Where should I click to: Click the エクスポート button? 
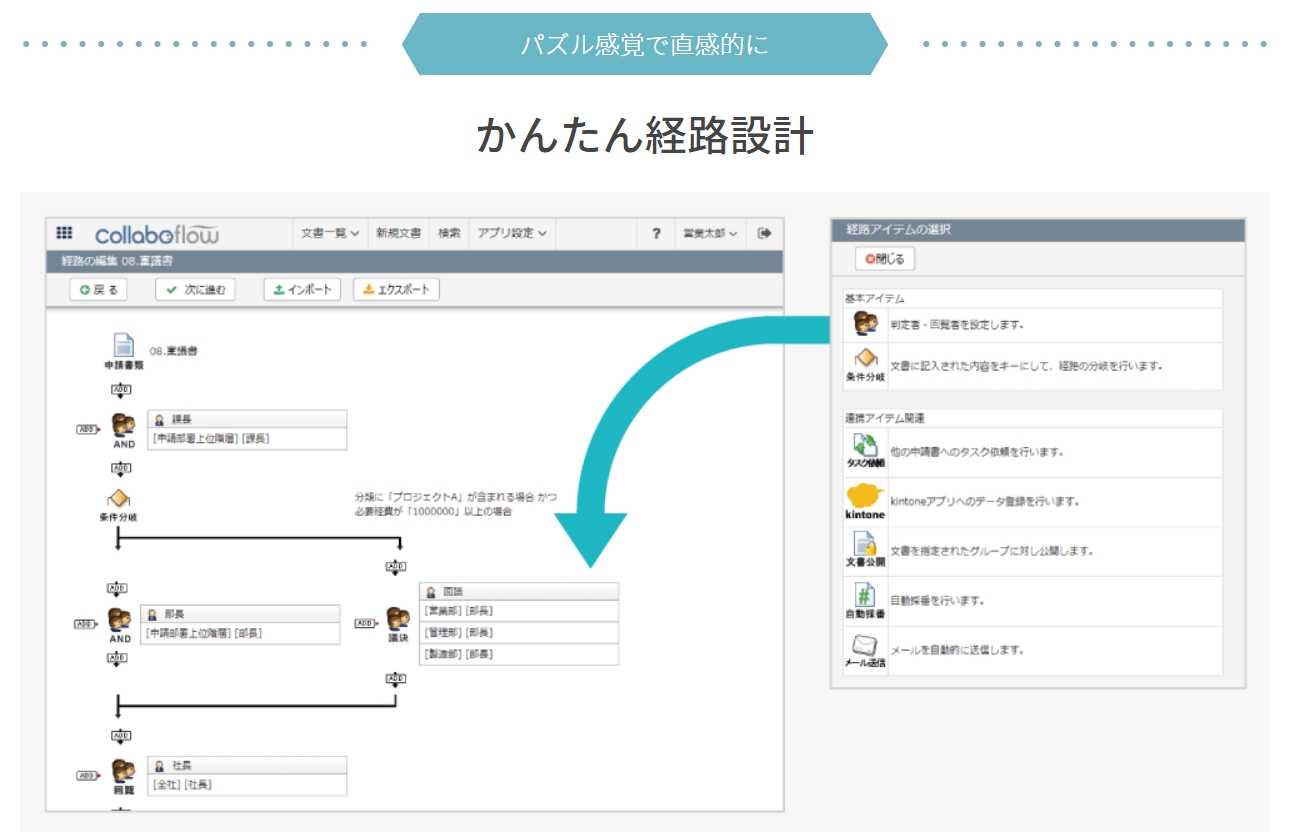(396, 290)
